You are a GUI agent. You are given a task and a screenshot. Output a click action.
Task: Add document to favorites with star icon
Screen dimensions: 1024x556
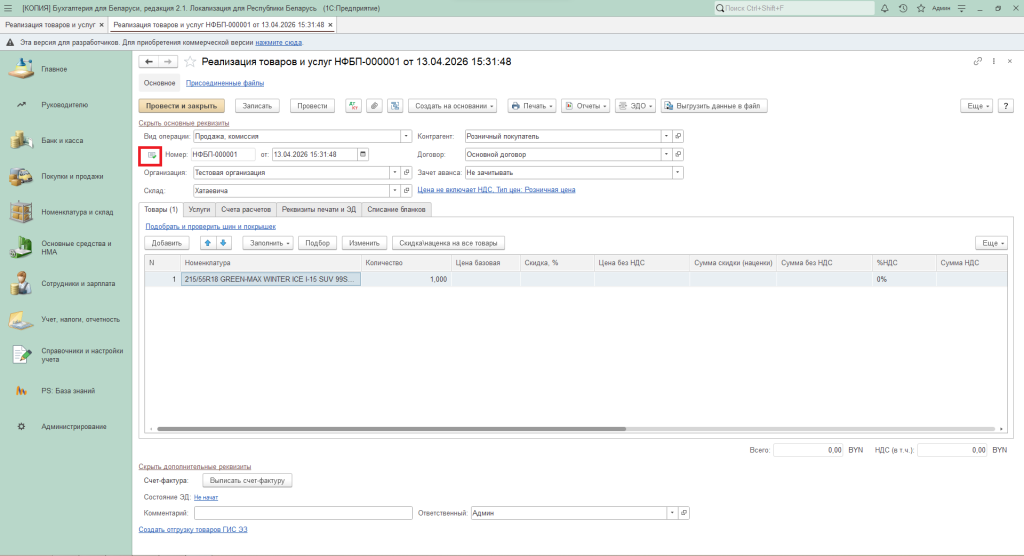pyautogui.click(x=190, y=62)
